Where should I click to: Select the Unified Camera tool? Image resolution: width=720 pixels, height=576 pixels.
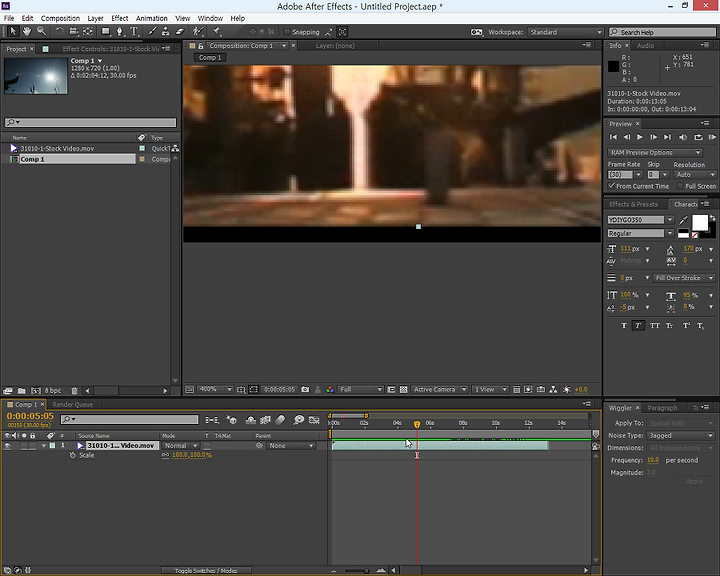pos(73,32)
